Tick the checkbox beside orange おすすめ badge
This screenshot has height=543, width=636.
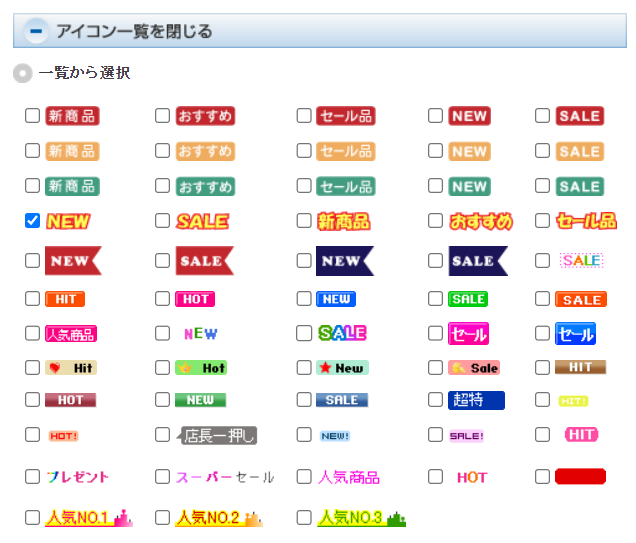pos(162,151)
